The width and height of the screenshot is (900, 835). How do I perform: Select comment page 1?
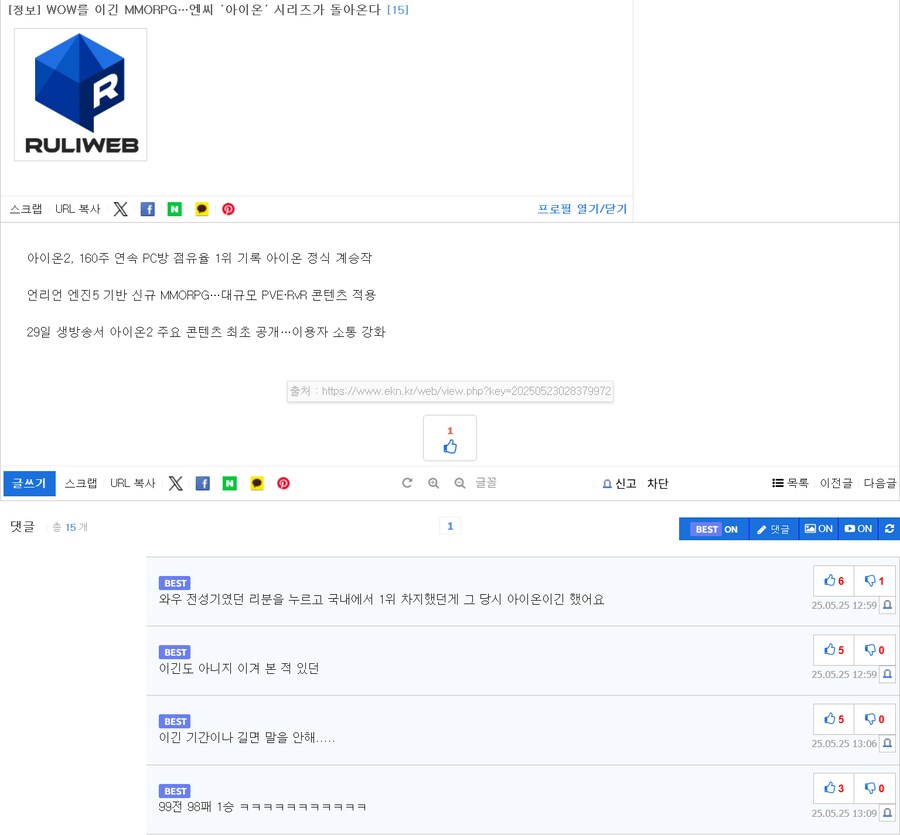point(450,526)
